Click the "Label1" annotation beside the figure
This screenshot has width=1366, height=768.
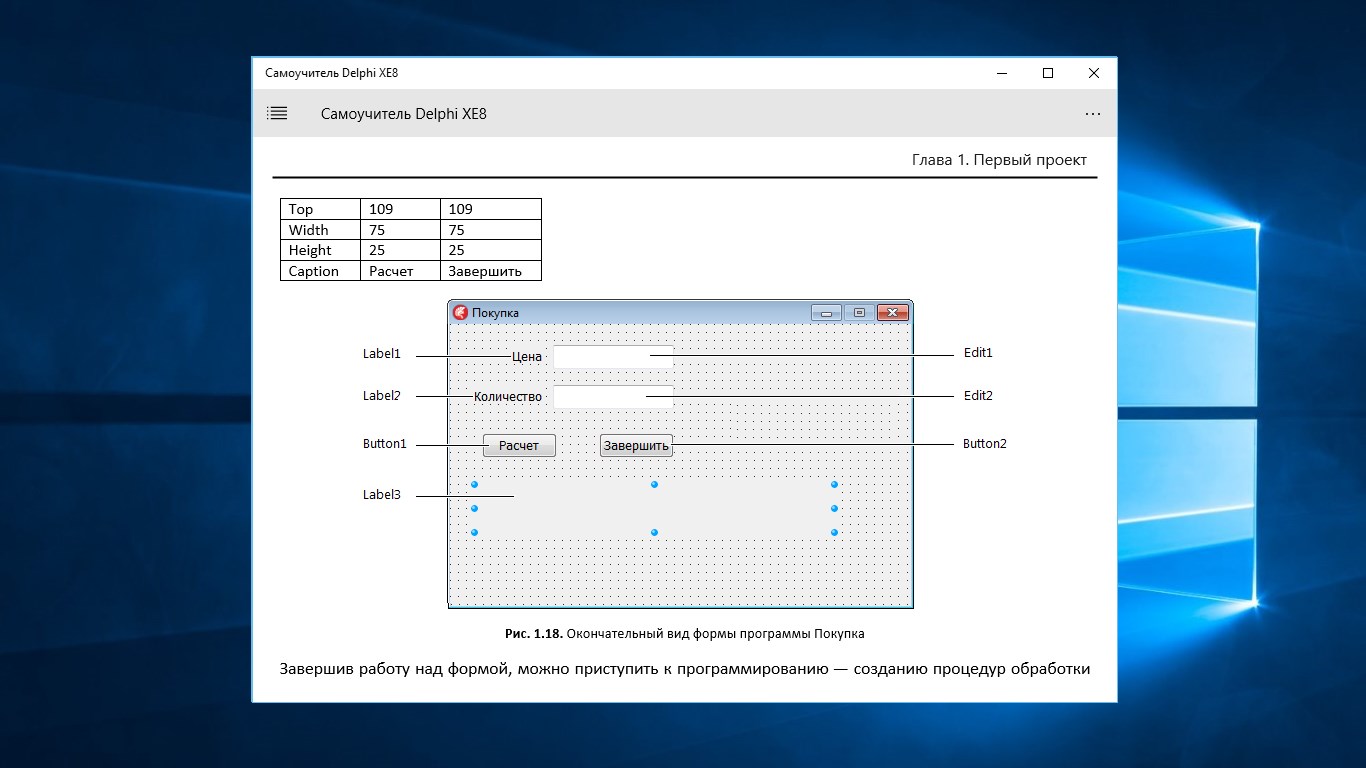click(x=381, y=354)
